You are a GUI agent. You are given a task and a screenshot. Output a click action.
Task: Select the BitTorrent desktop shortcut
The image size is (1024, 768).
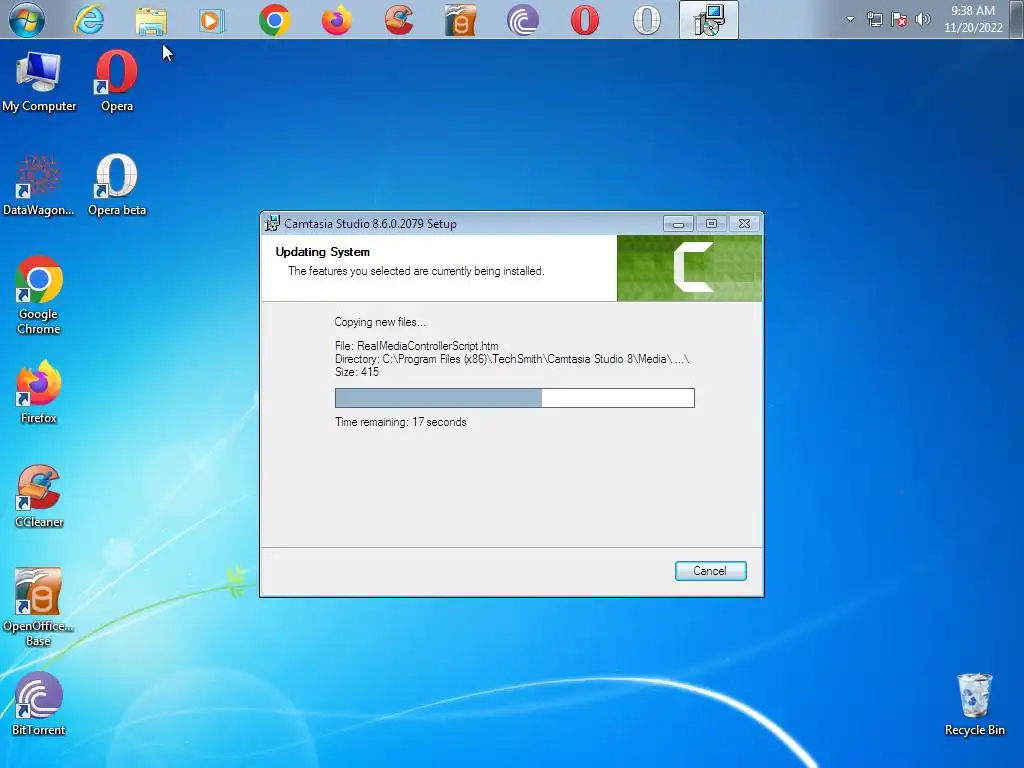[39, 705]
